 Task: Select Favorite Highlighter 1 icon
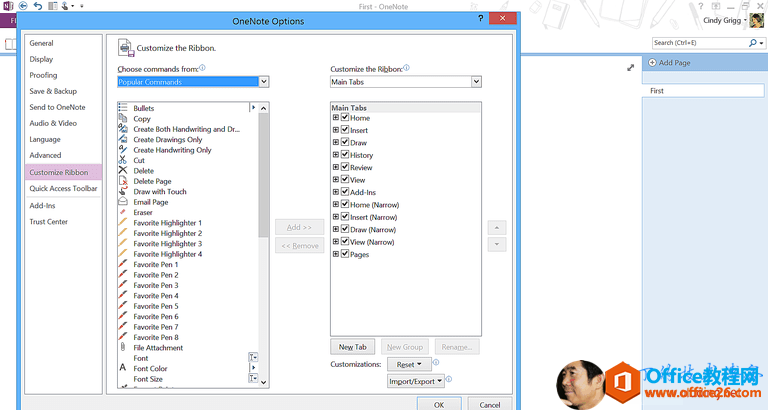(123, 223)
